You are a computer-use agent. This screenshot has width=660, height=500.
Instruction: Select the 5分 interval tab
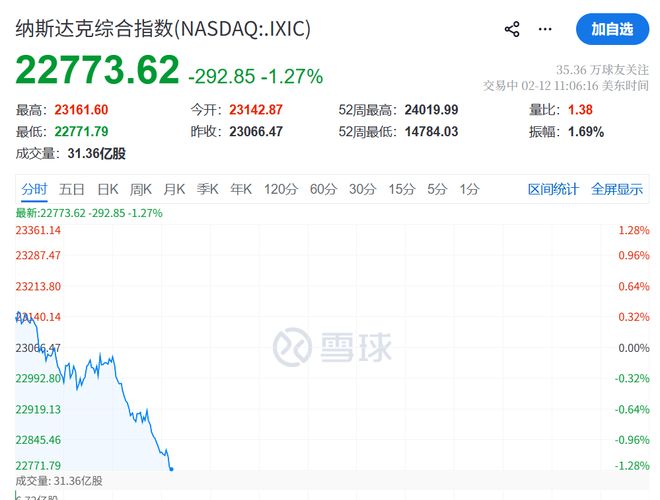click(x=437, y=189)
